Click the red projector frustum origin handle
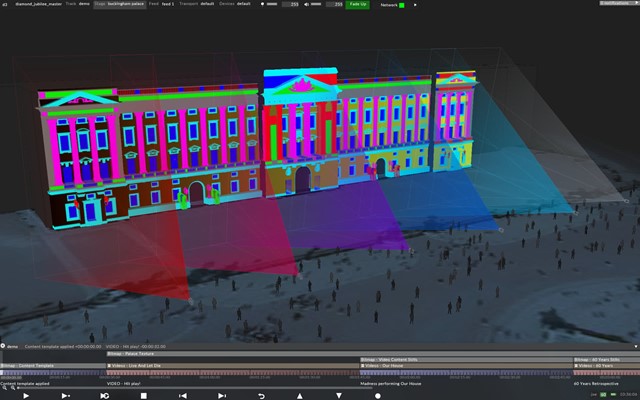The image size is (640, 400). pos(191,301)
